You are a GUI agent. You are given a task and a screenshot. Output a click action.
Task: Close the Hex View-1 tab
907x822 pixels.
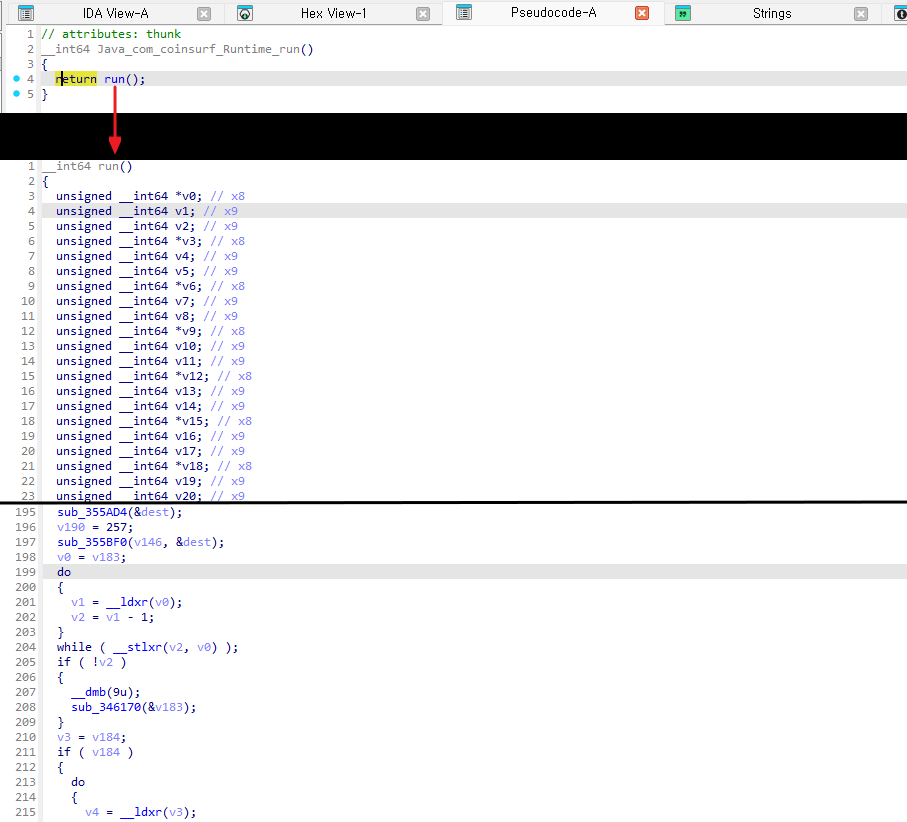[x=423, y=14]
